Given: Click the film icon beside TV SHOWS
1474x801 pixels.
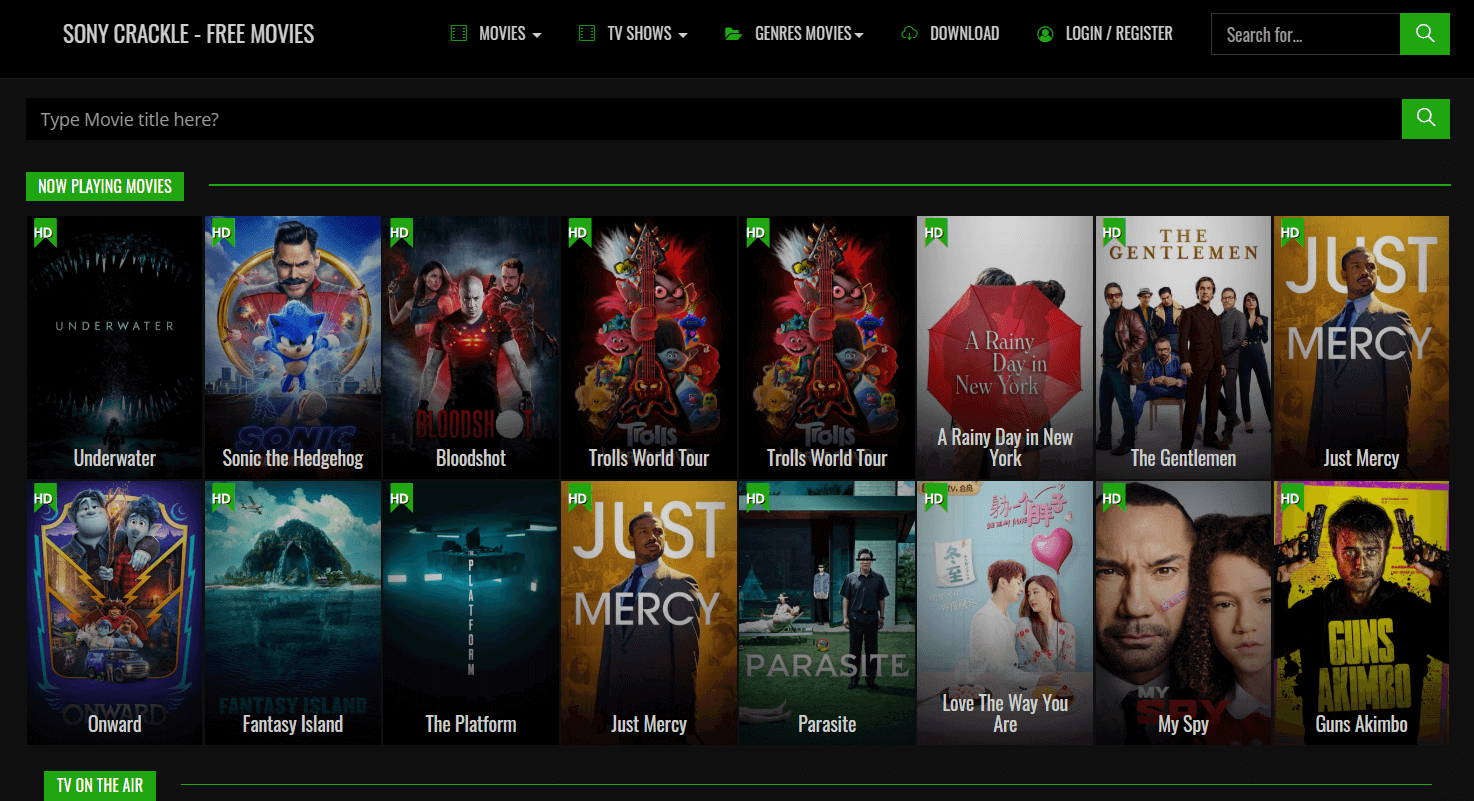Looking at the screenshot, I should pos(587,34).
